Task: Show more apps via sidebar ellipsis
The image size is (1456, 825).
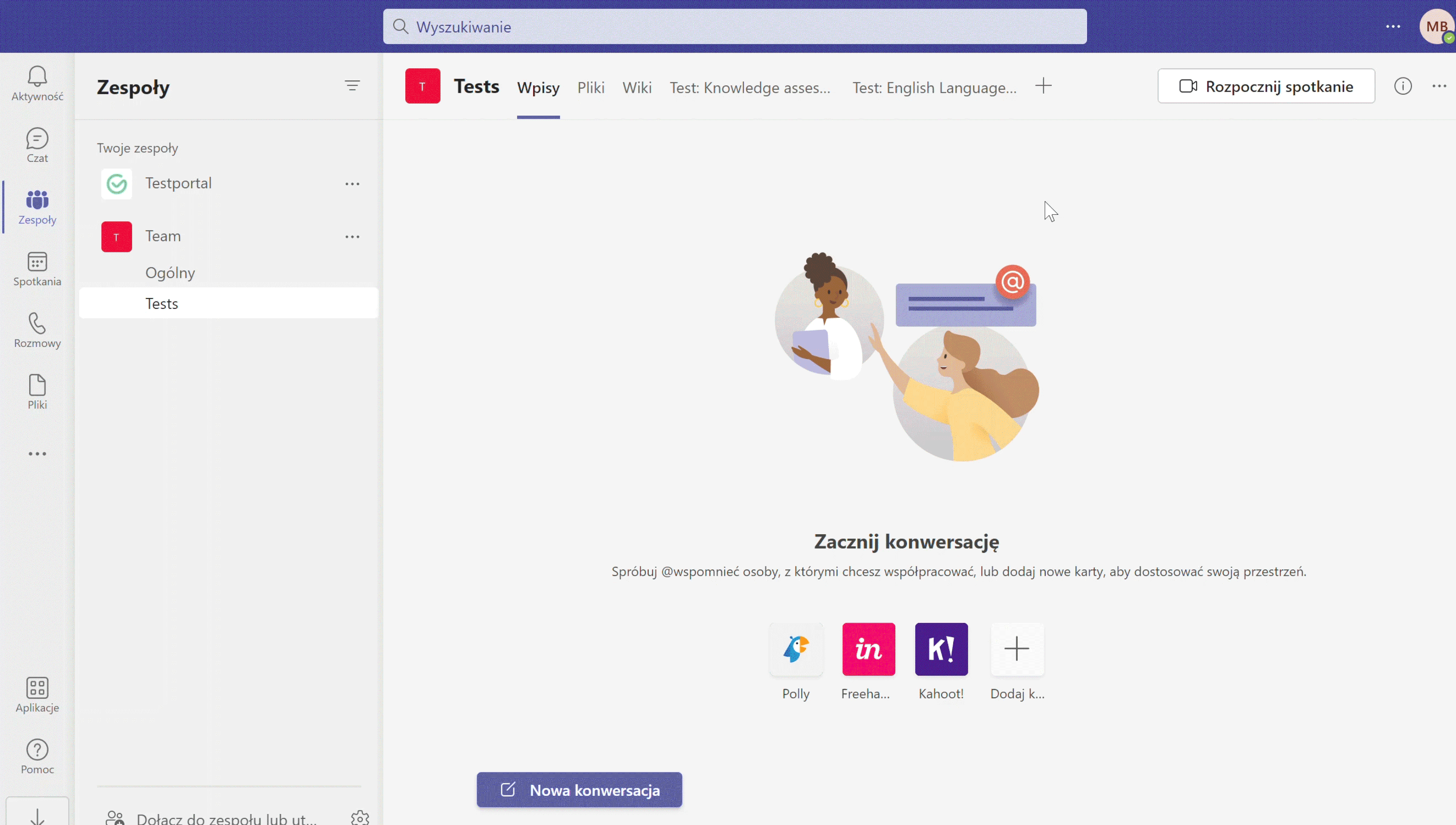Action: 38,454
